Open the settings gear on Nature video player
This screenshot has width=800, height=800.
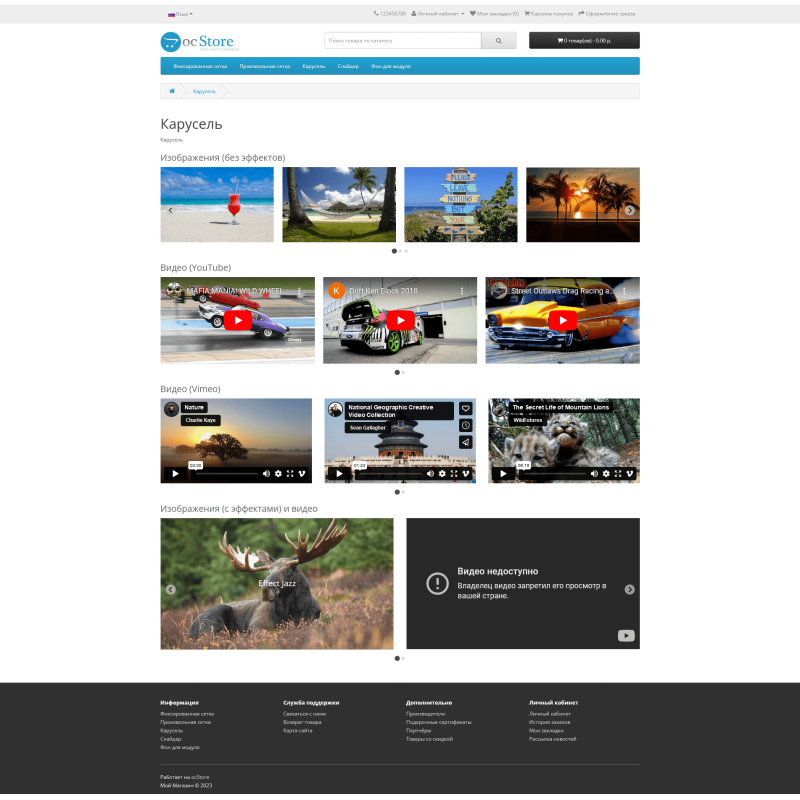pos(278,474)
